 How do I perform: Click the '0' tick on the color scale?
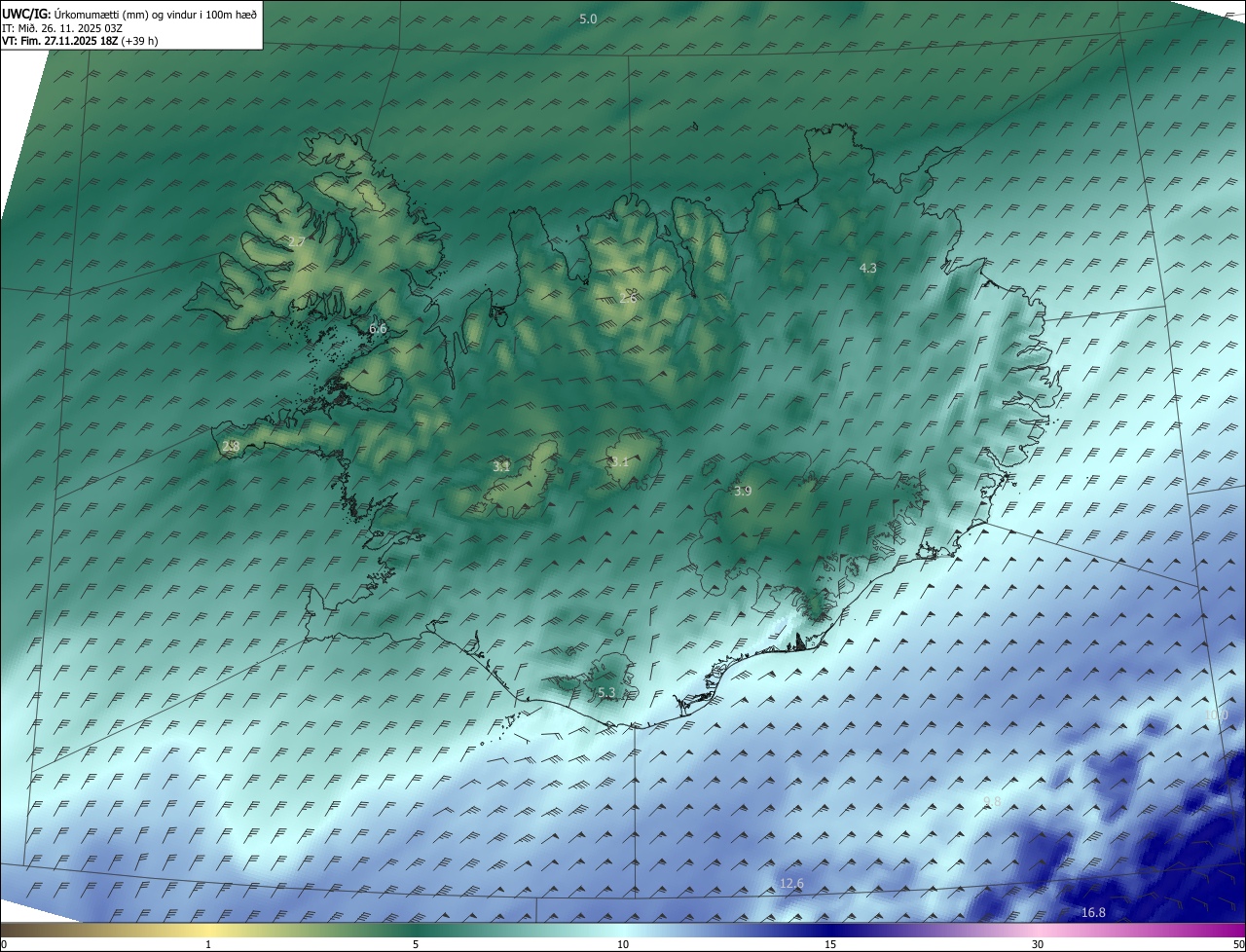point(4,944)
